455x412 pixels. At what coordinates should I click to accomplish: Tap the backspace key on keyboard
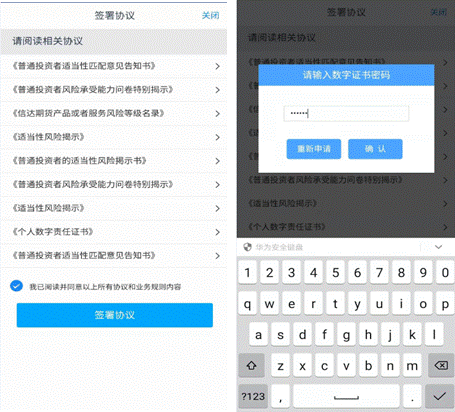click(441, 366)
